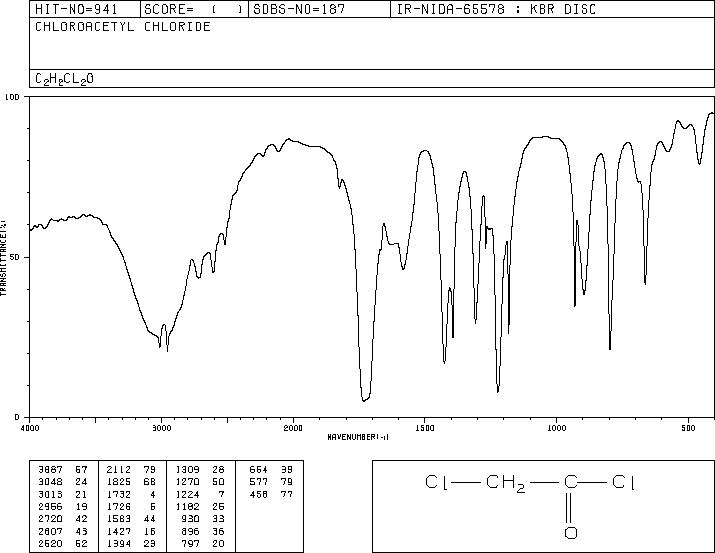This screenshot has width=715, height=553.
Task: Click the 2000 wavenumber axis label
Action: pos(293,428)
